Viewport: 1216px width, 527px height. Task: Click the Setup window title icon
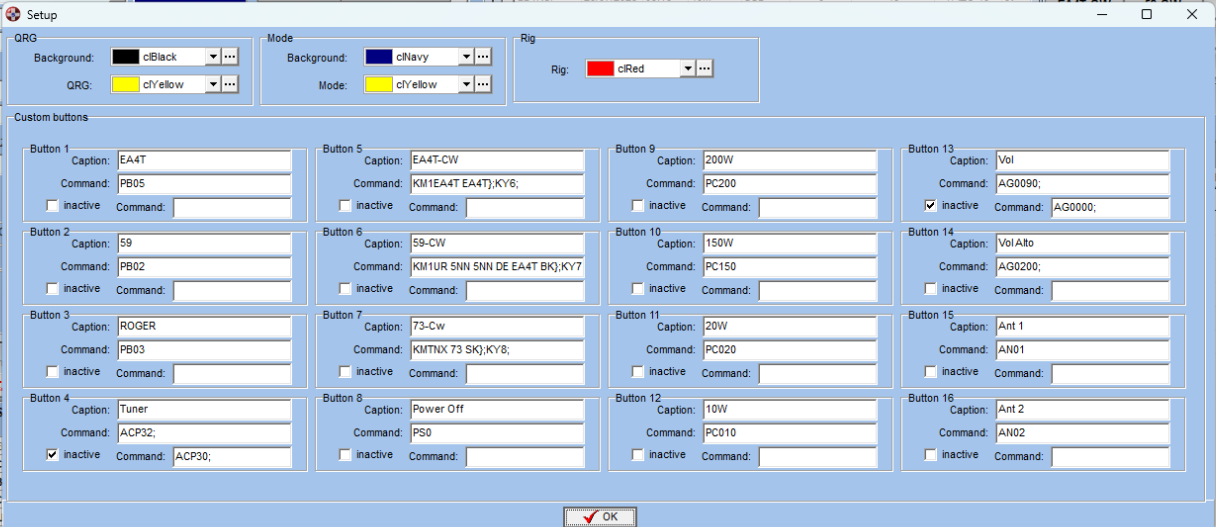(x=13, y=14)
